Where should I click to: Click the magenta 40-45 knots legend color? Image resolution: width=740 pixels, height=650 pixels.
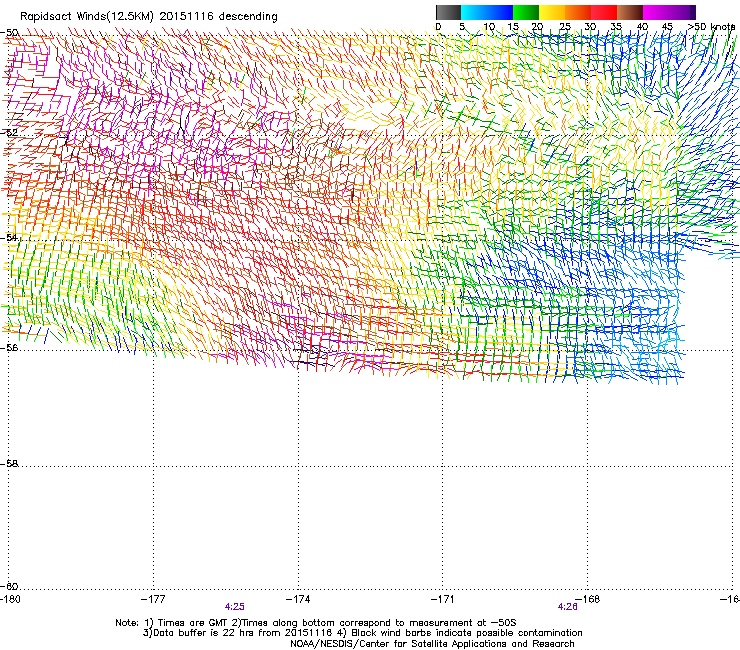[656, 12]
